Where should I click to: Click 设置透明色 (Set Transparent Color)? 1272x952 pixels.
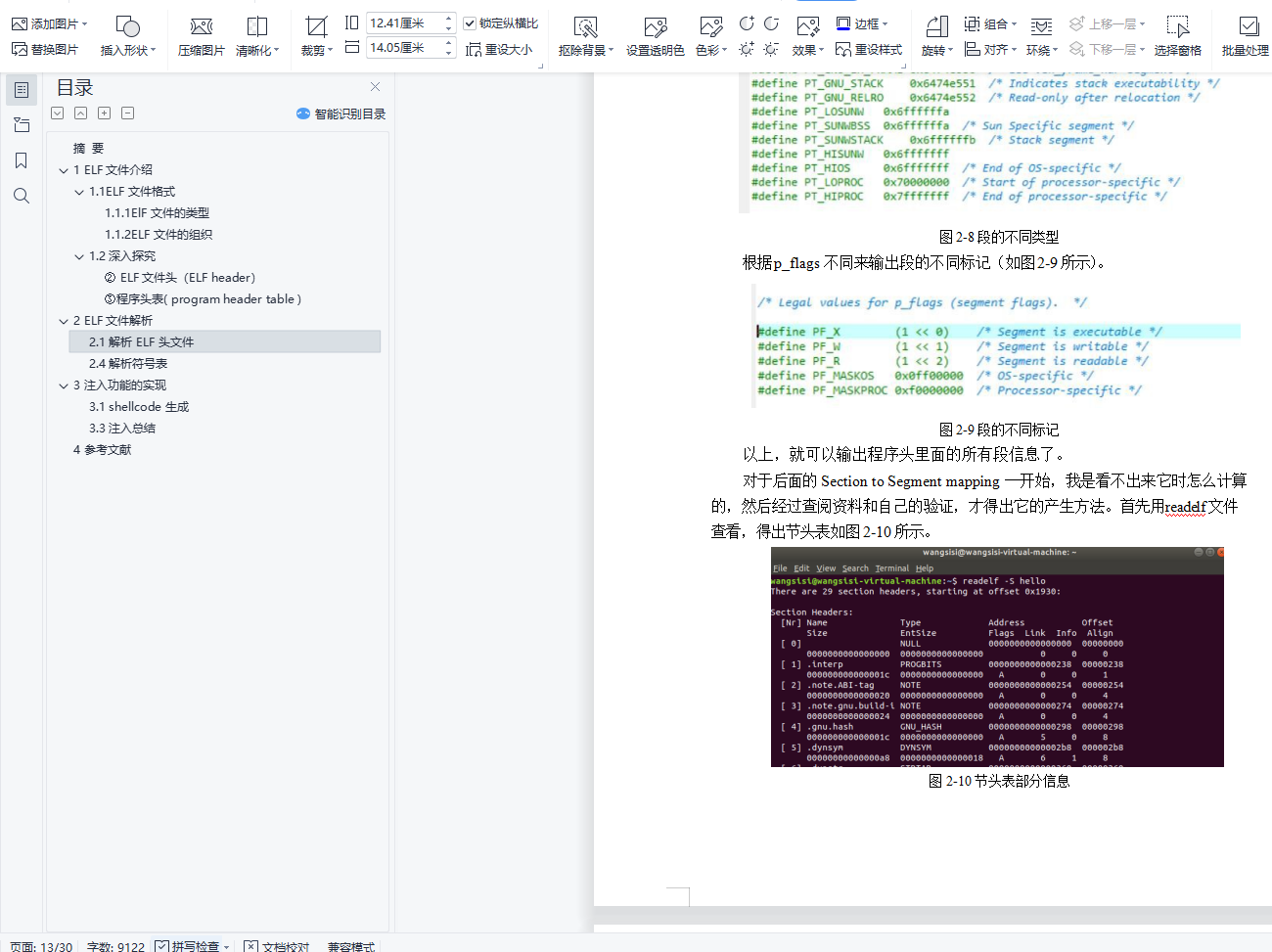click(656, 36)
